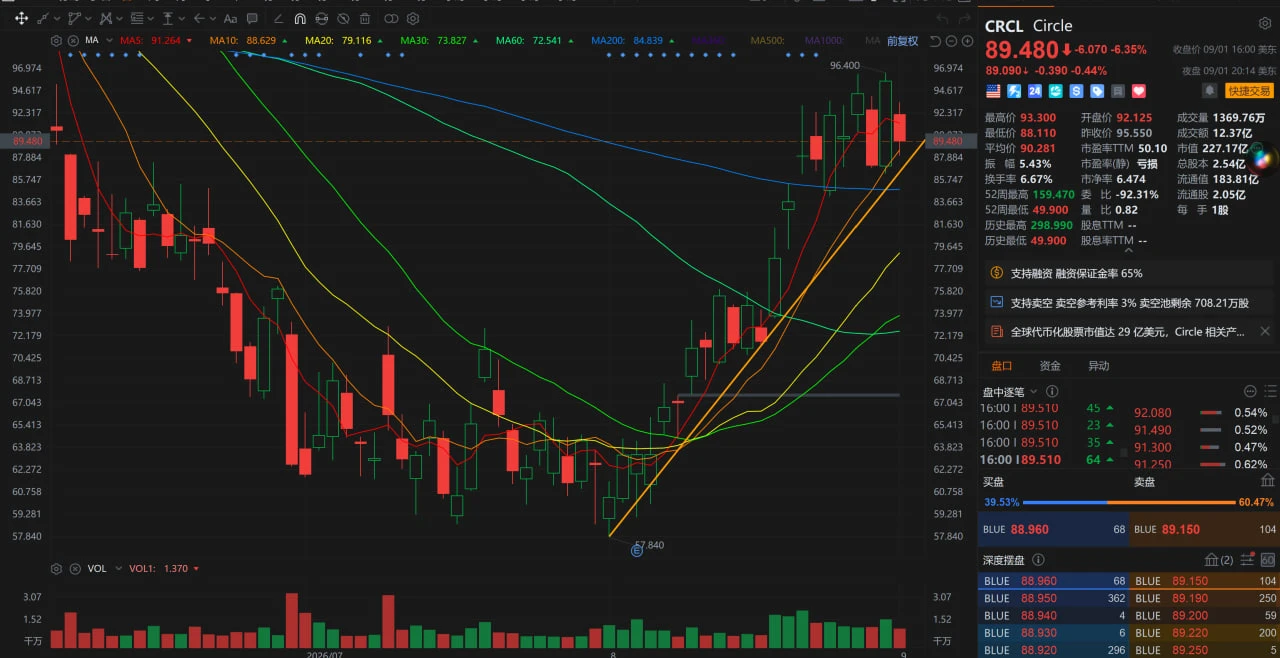
Task: Select the arrow marker drawing tool
Action: 199,18
